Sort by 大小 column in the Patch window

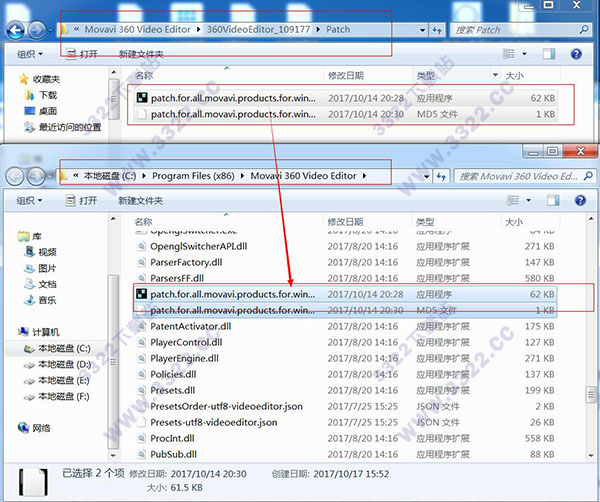[514, 75]
